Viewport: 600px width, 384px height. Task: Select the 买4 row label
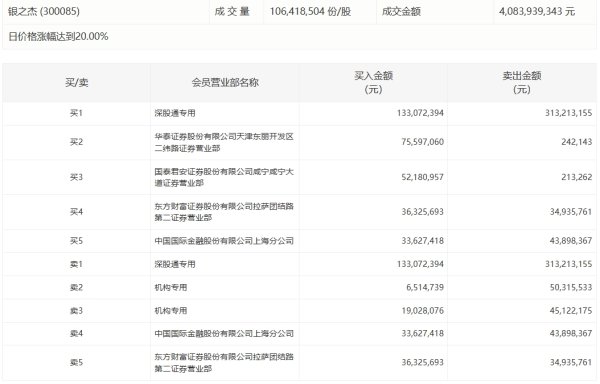pos(76,212)
